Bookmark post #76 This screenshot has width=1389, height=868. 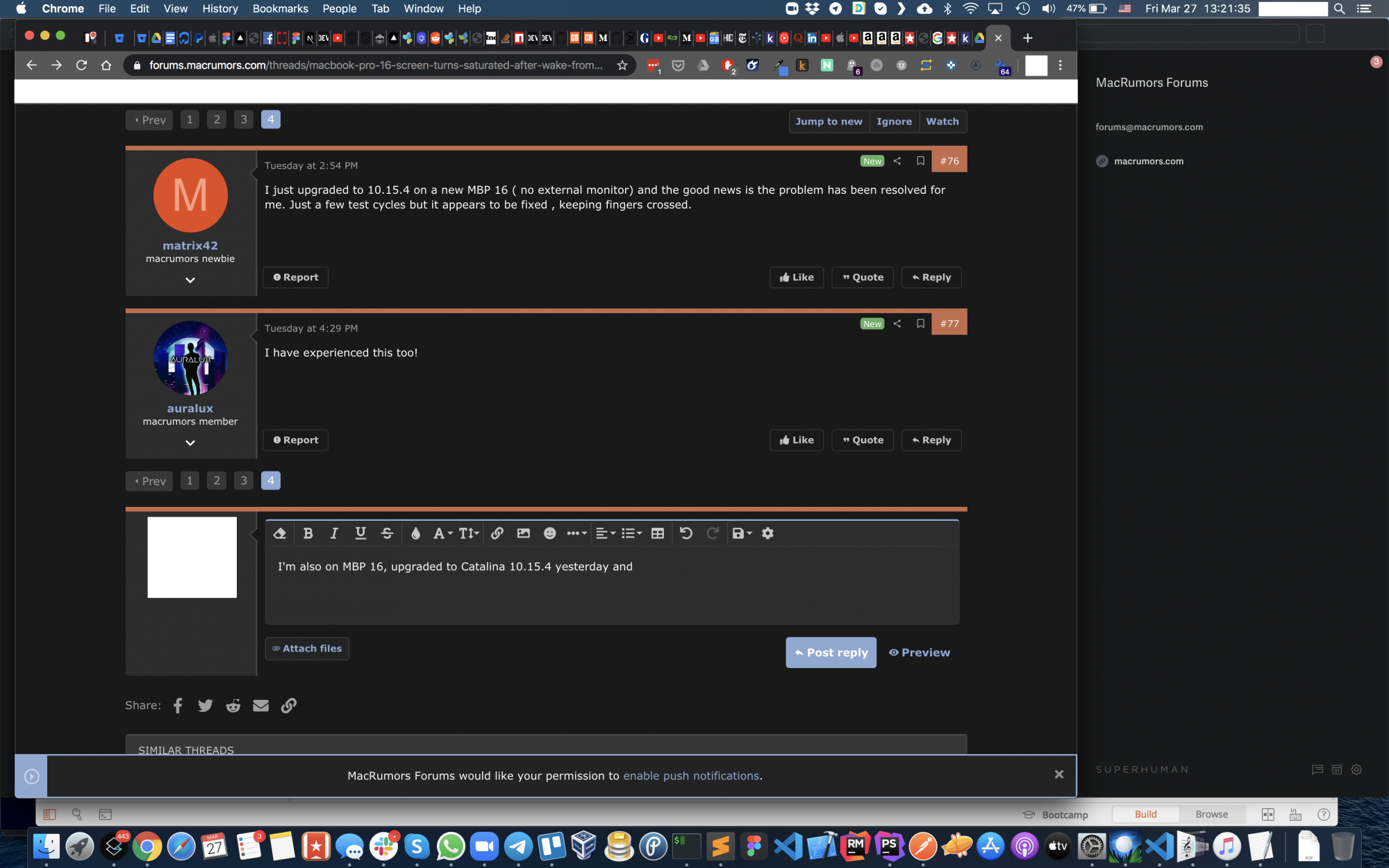coord(921,161)
